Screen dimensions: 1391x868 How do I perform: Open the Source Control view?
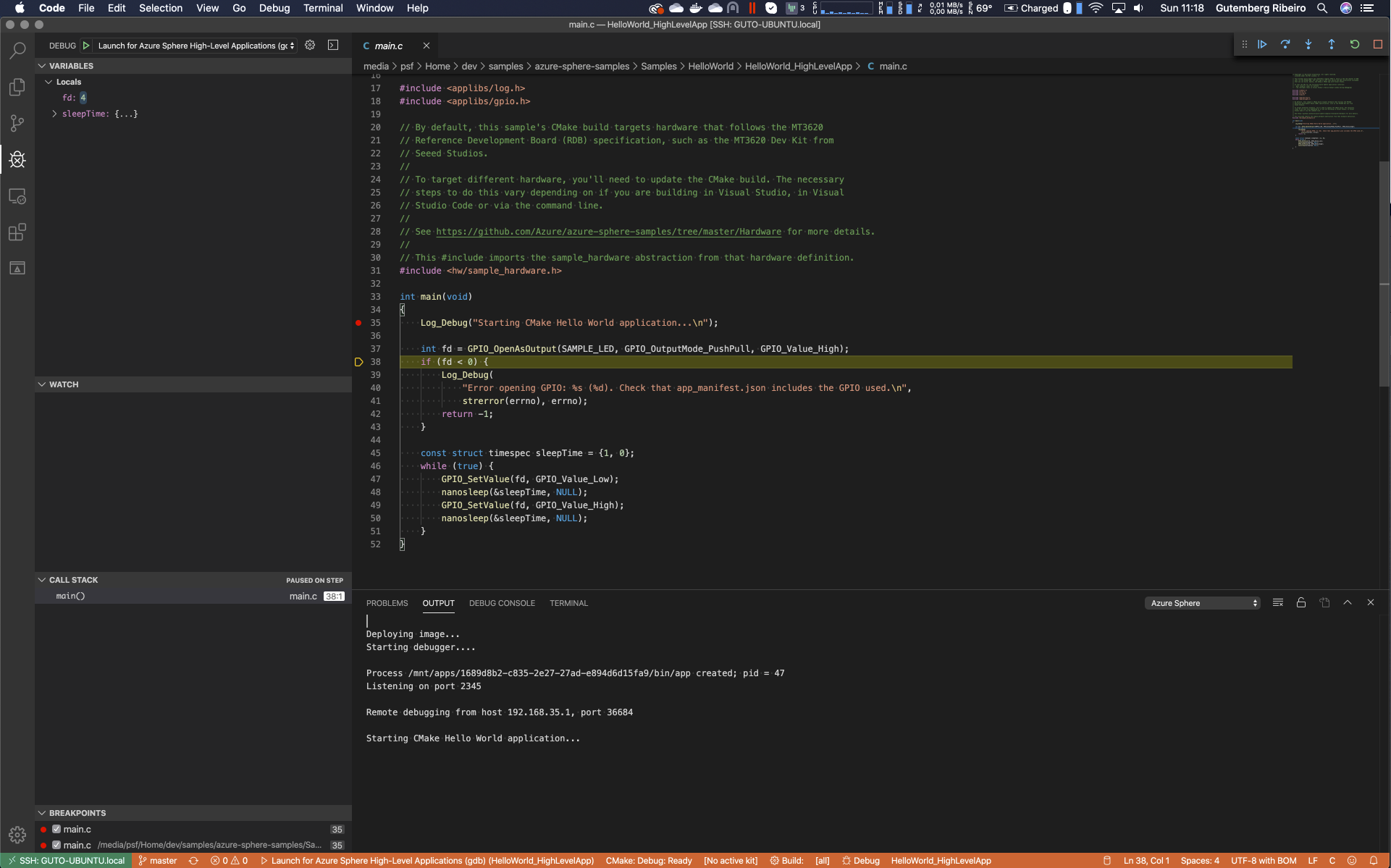coord(17,123)
